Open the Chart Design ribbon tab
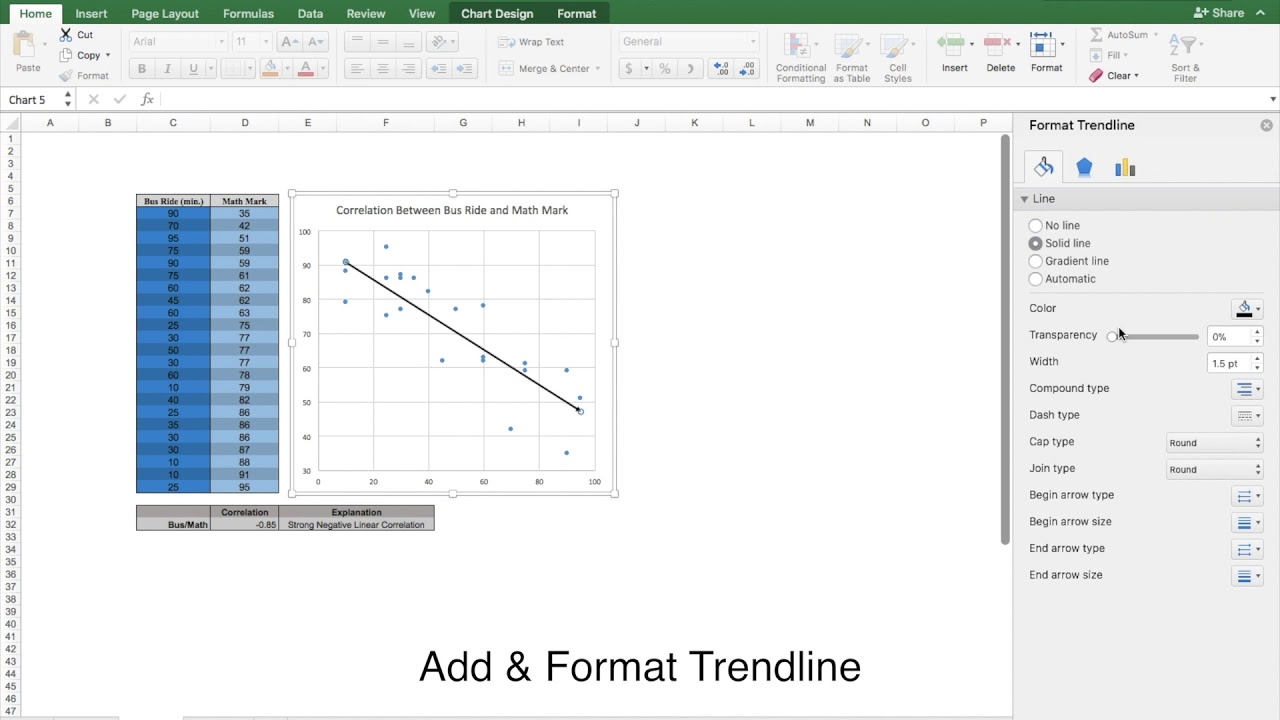The width and height of the screenshot is (1280, 720). point(497,14)
